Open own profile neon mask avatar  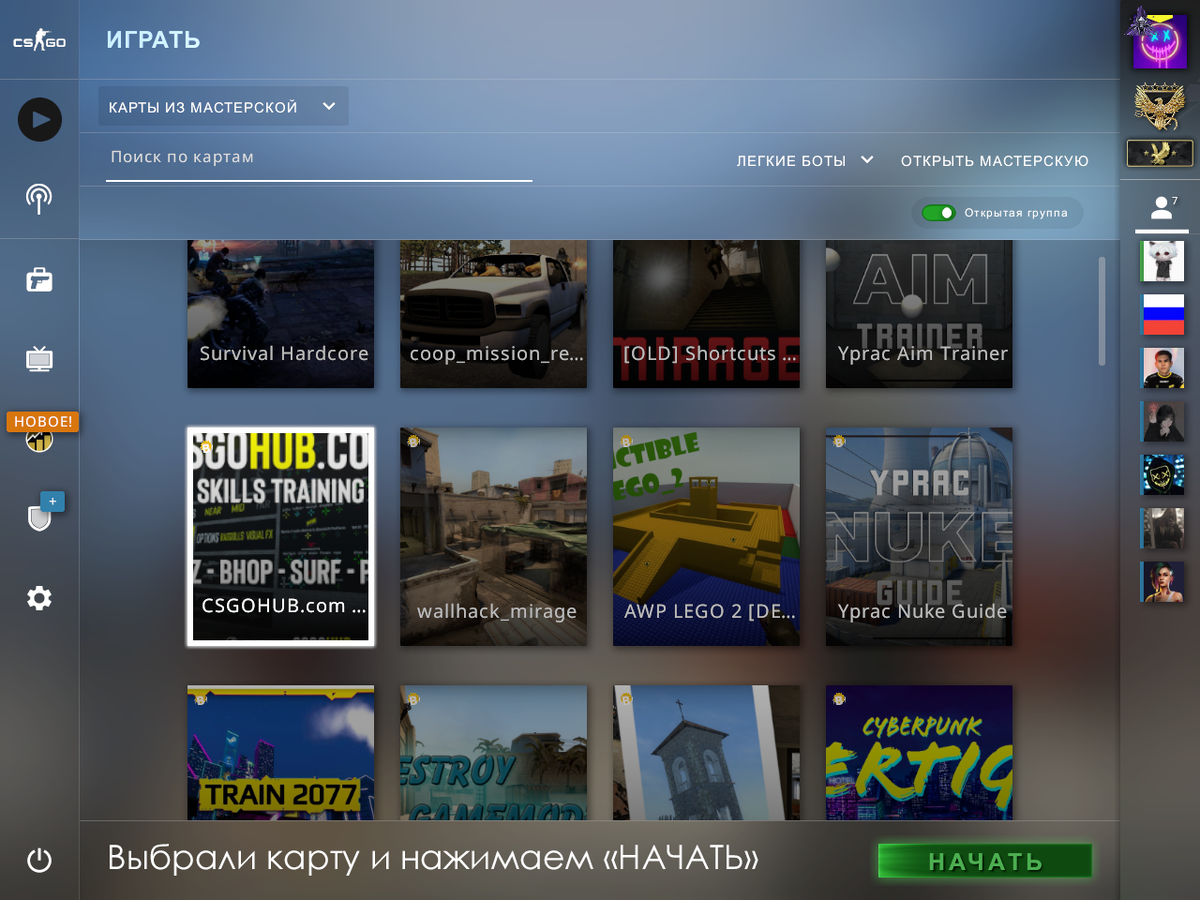click(1159, 40)
